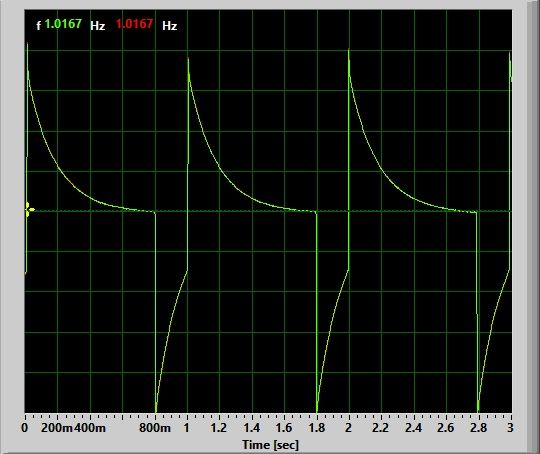Click the second Hz unit label
Image resolution: width=540 pixels, height=454 pixels.
(x=169, y=26)
